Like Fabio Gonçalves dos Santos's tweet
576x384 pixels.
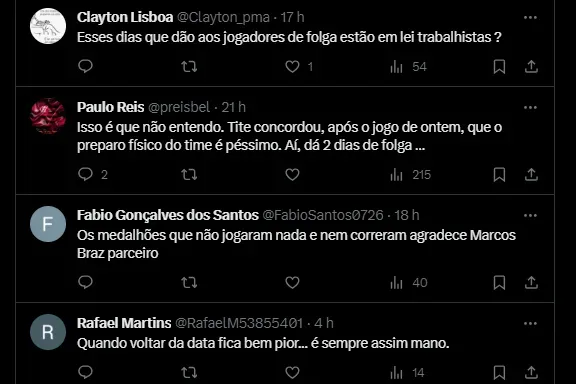tap(292, 283)
